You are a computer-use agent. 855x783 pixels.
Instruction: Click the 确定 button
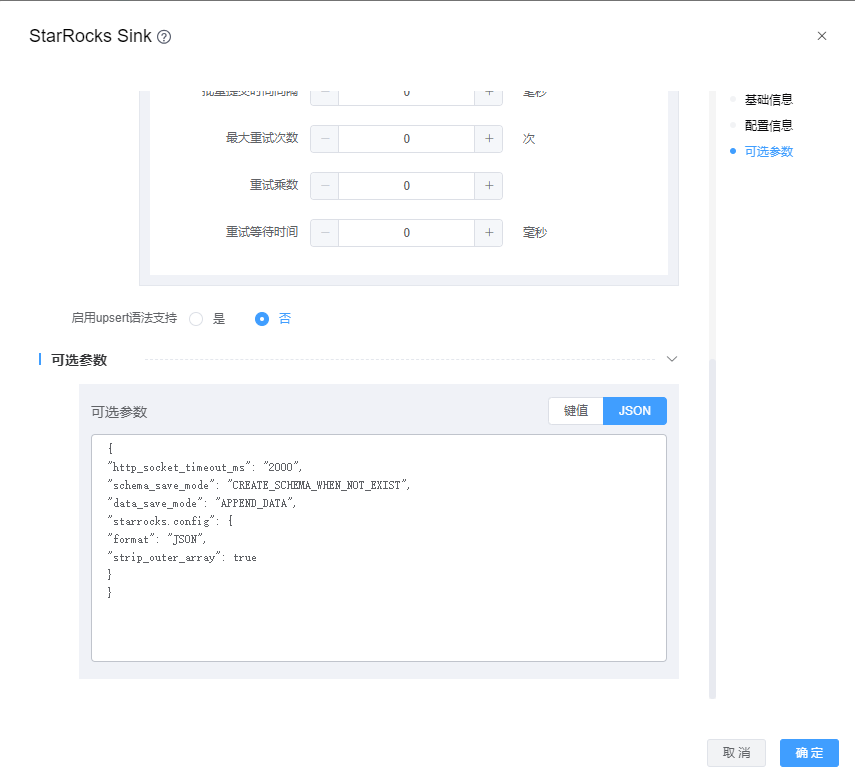(x=809, y=753)
